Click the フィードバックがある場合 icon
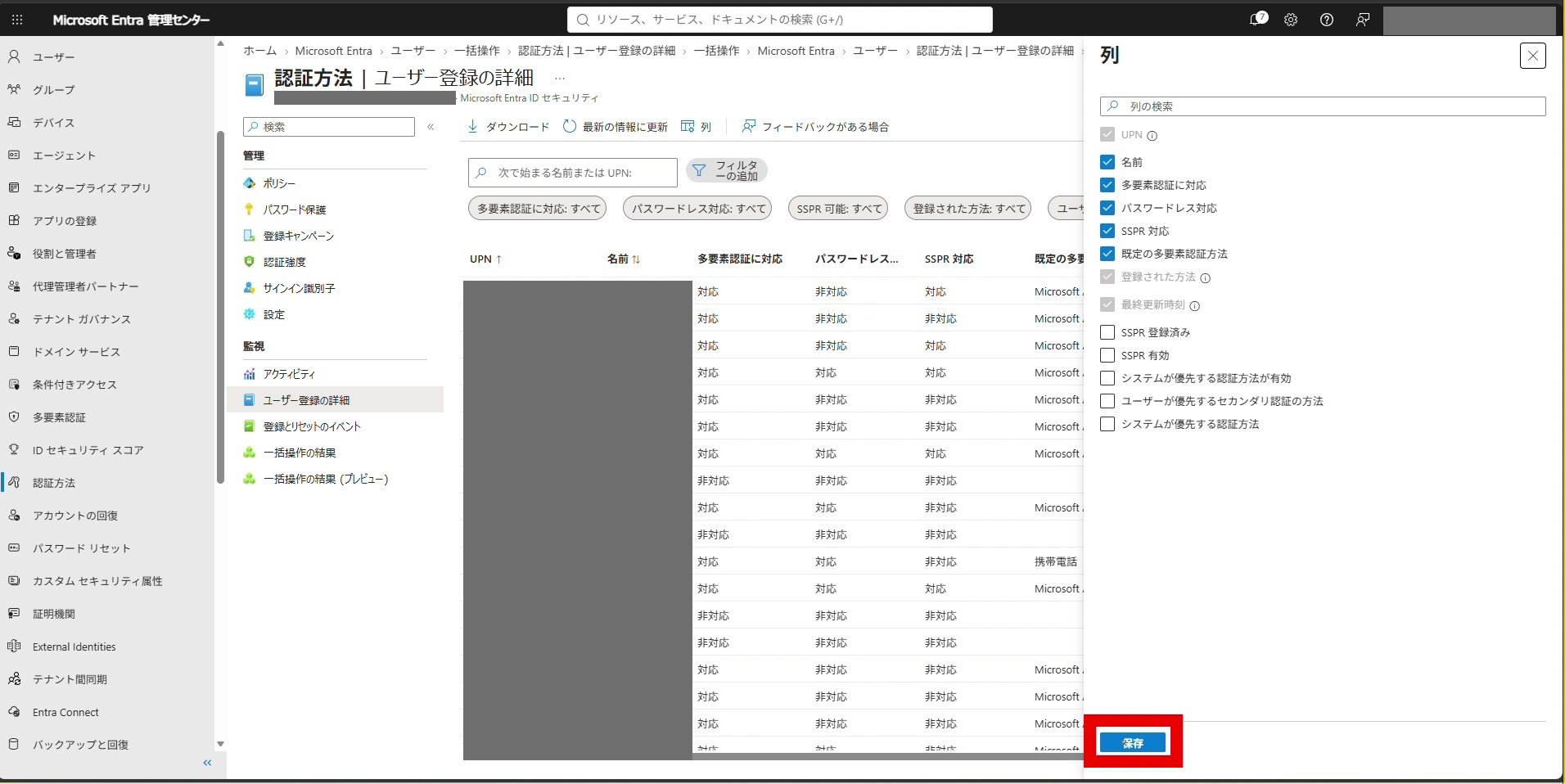The image size is (1565, 784). pyautogui.click(x=748, y=126)
